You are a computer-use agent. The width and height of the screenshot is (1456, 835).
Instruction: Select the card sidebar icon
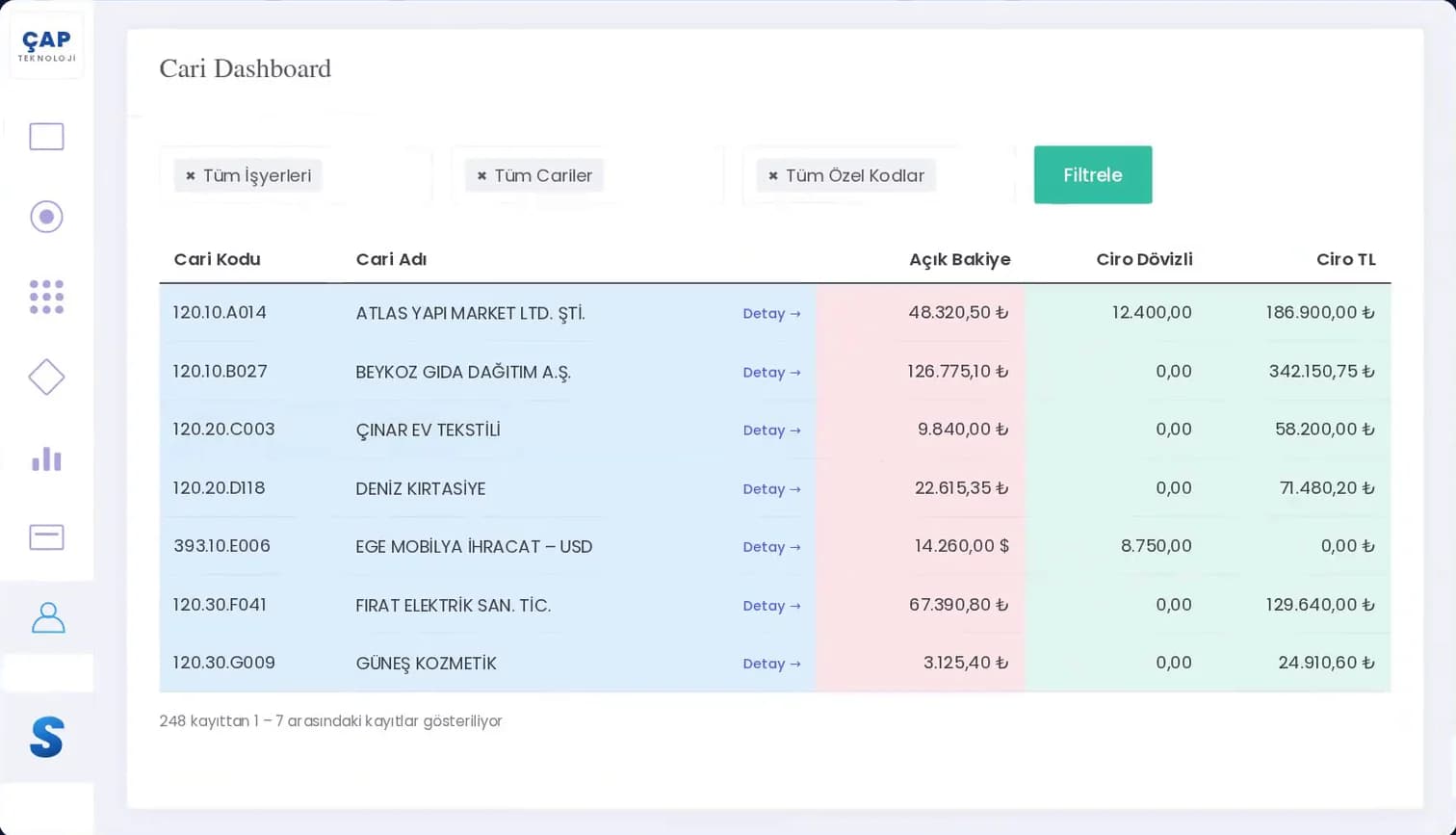(46, 536)
